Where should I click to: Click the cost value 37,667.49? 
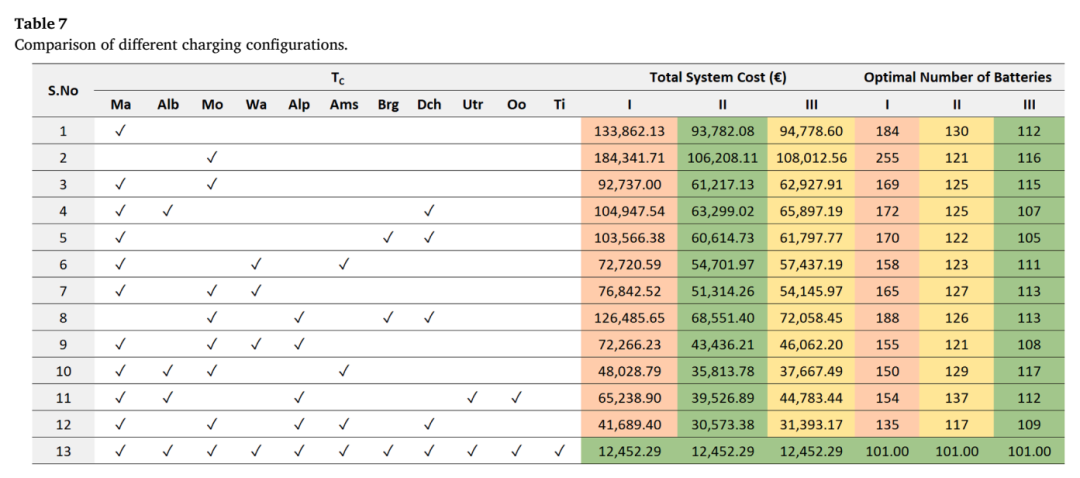point(811,371)
